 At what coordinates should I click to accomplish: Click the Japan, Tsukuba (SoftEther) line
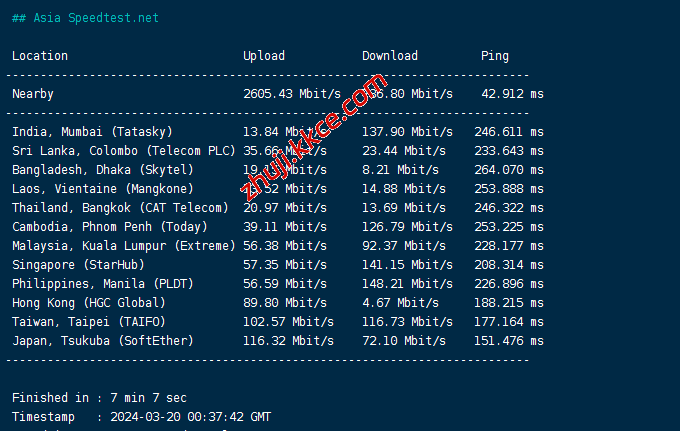point(103,341)
